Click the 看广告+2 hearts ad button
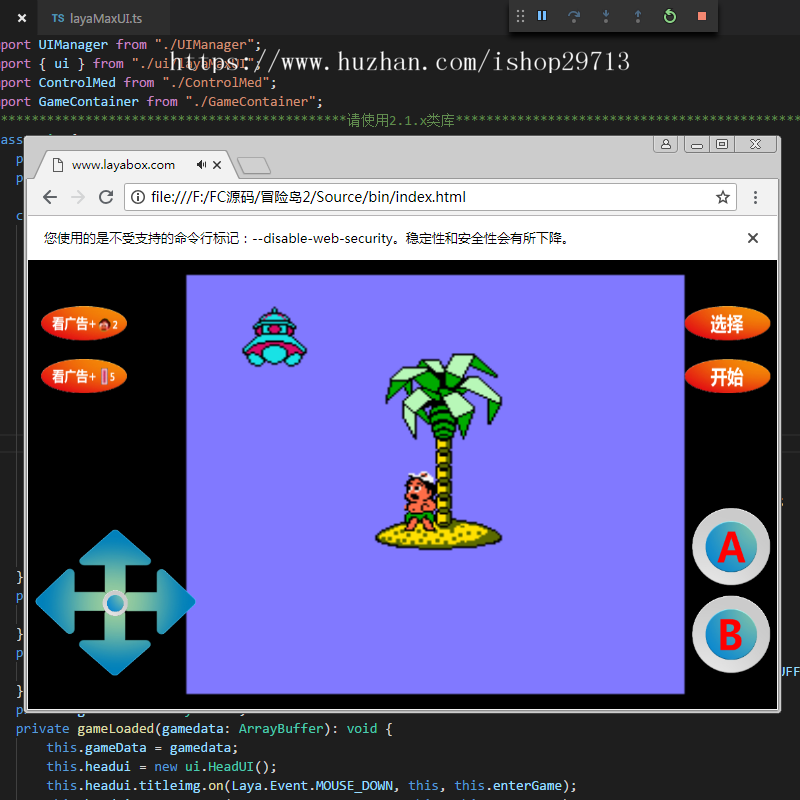 [x=84, y=324]
